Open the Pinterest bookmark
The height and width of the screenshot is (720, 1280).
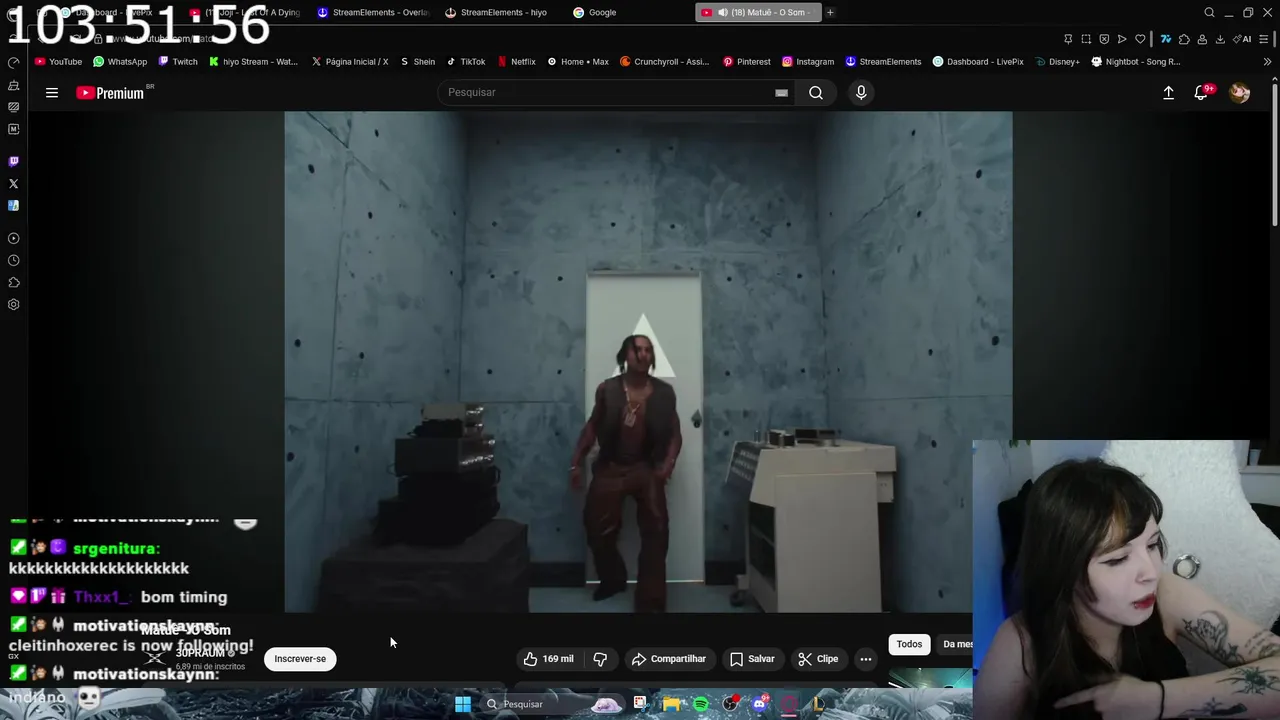point(746,61)
